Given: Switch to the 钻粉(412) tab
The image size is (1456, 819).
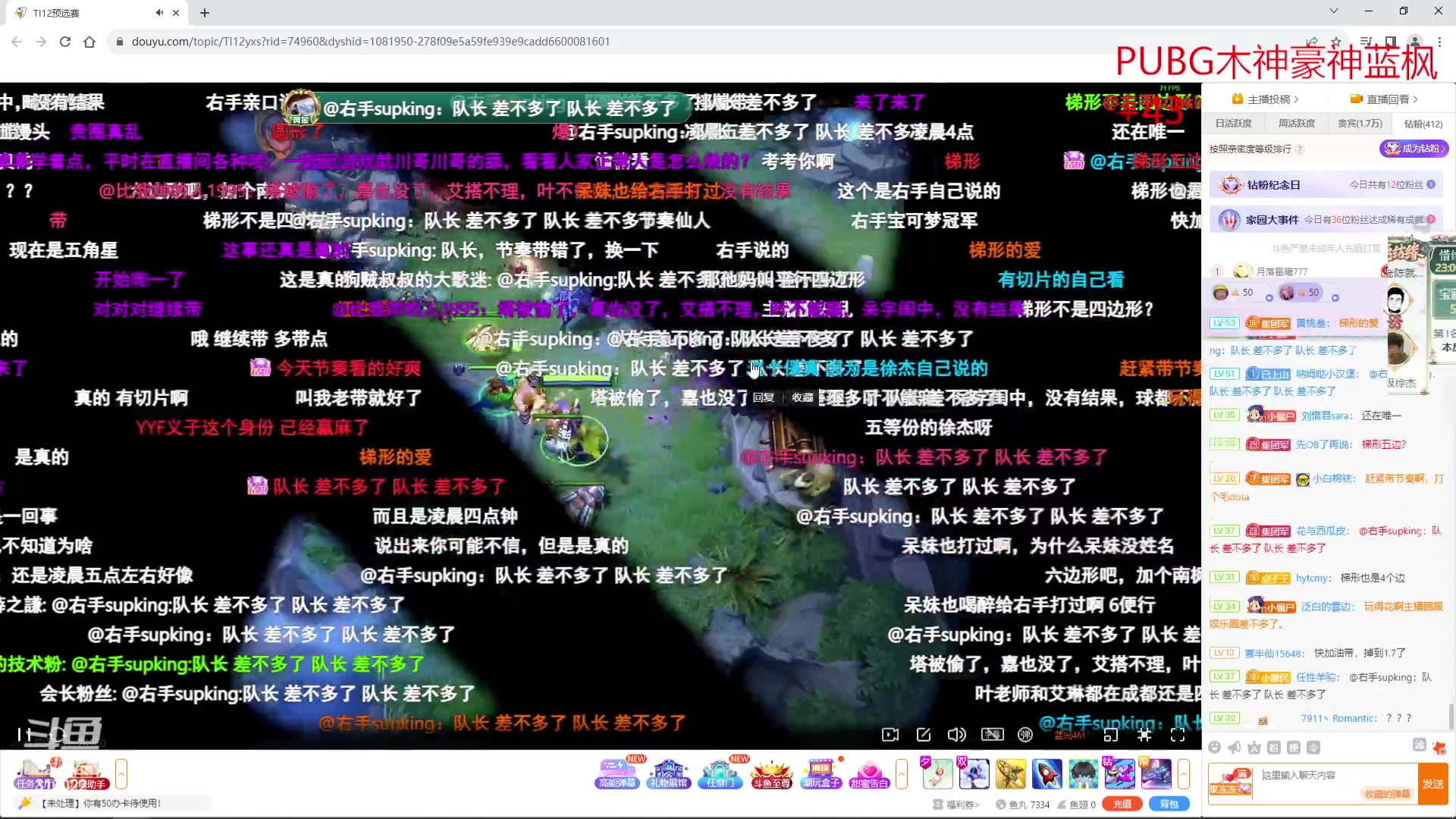Looking at the screenshot, I should (x=1423, y=124).
